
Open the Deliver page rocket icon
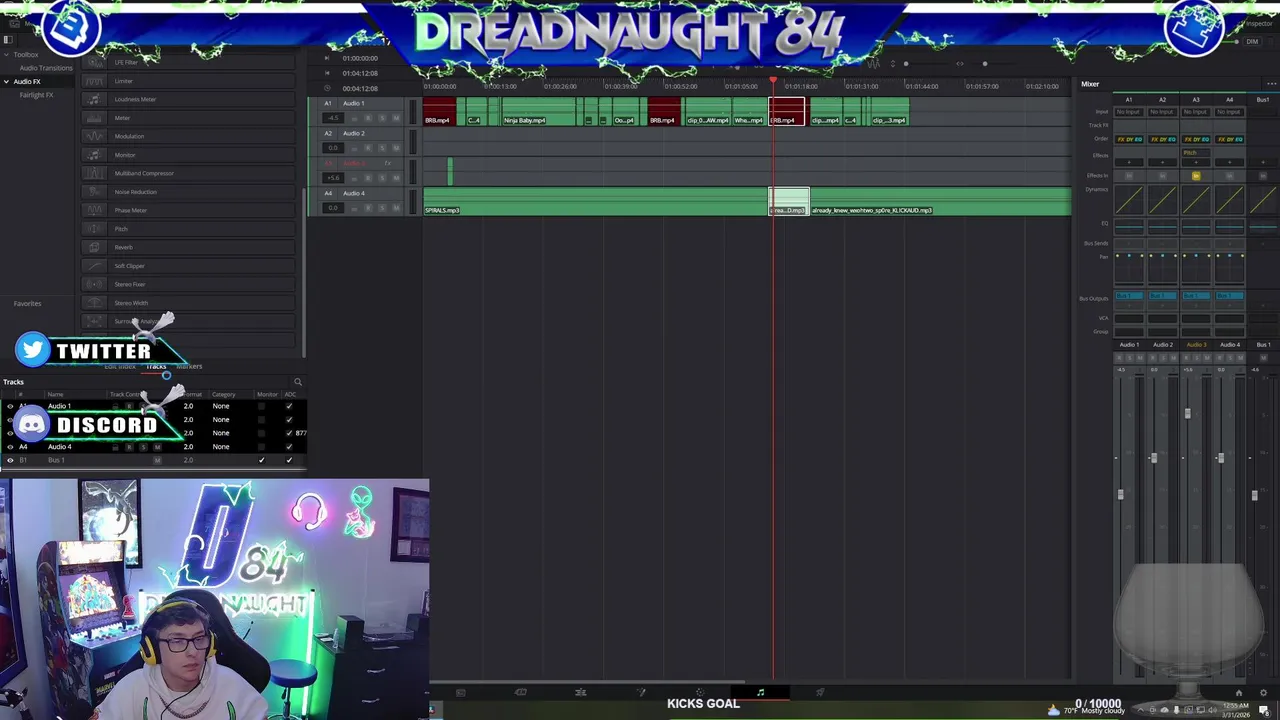(820, 692)
